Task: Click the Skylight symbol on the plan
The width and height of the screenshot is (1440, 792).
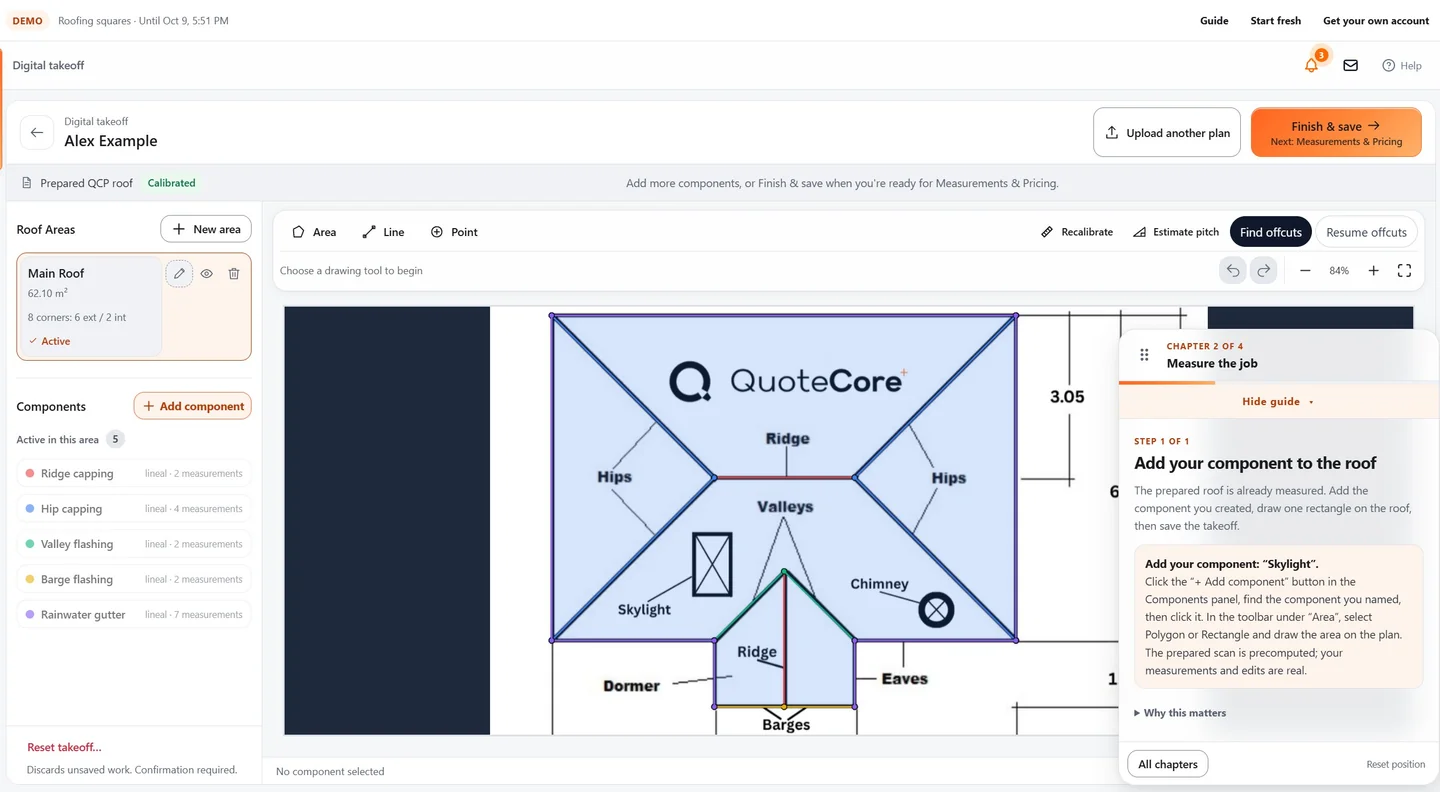Action: 712,565
